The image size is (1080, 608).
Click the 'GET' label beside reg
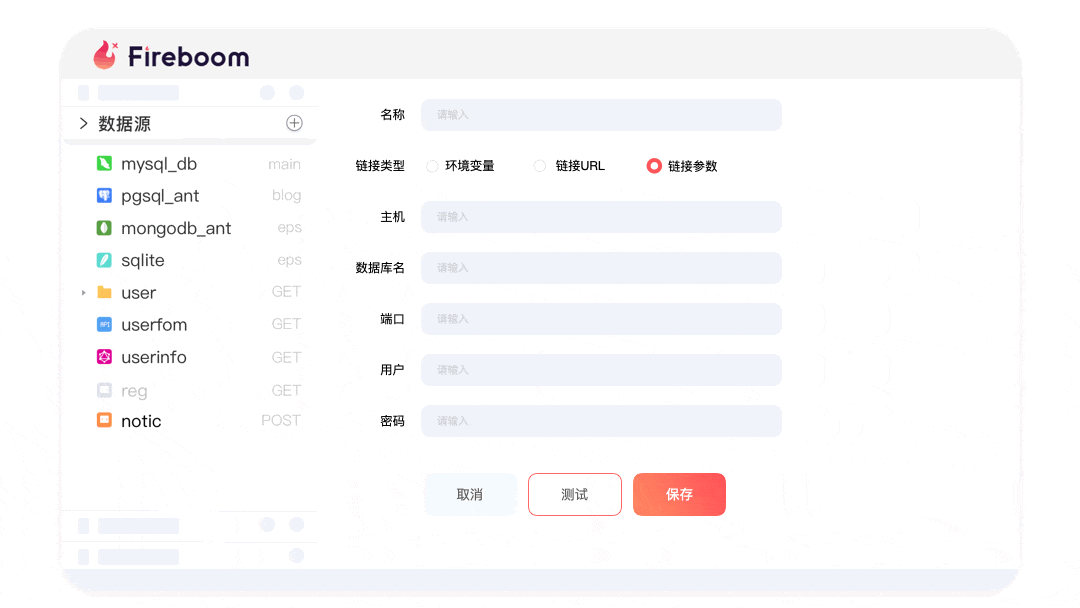click(286, 390)
